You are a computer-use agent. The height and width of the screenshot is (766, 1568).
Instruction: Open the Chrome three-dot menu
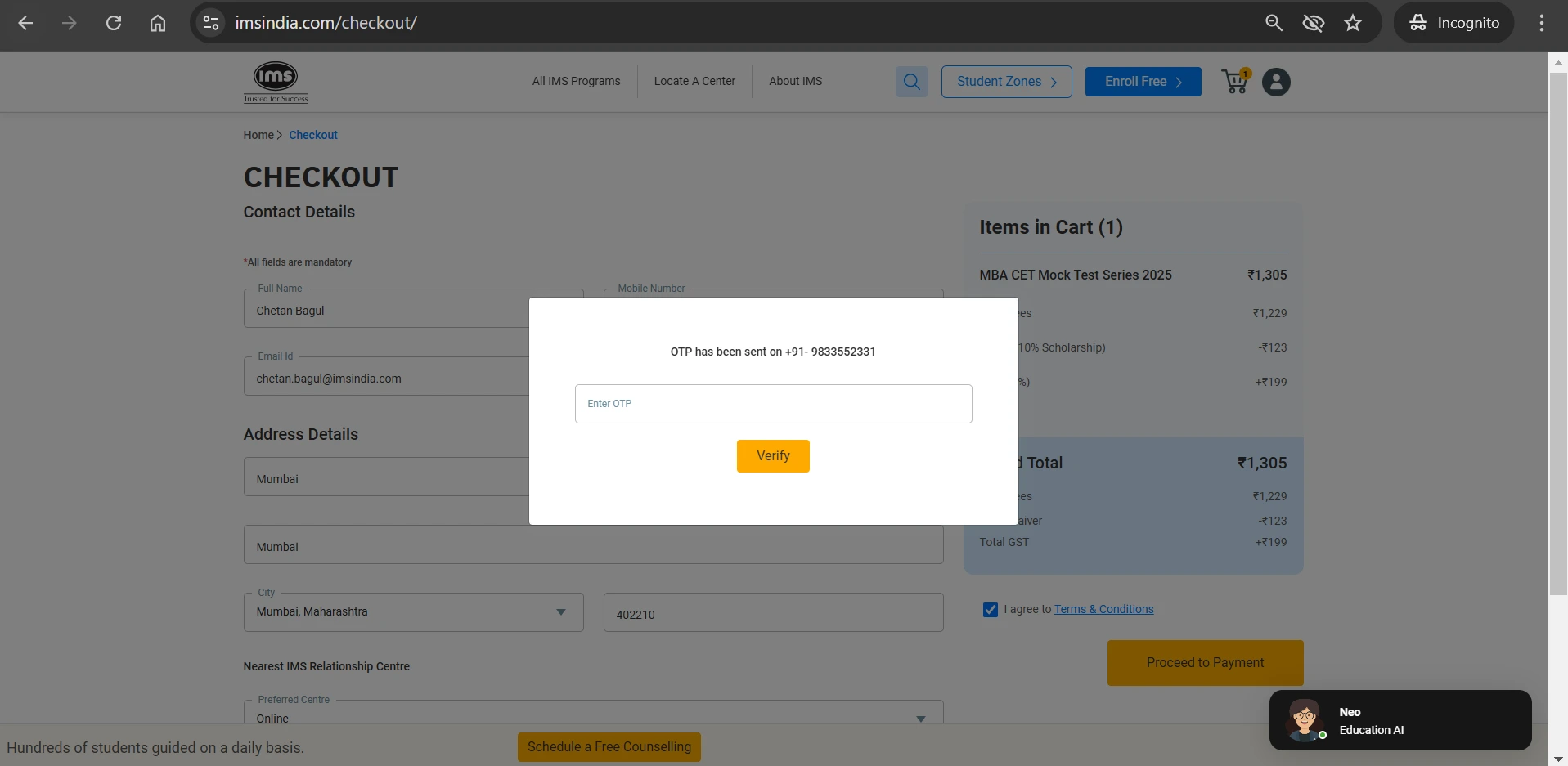point(1542,23)
